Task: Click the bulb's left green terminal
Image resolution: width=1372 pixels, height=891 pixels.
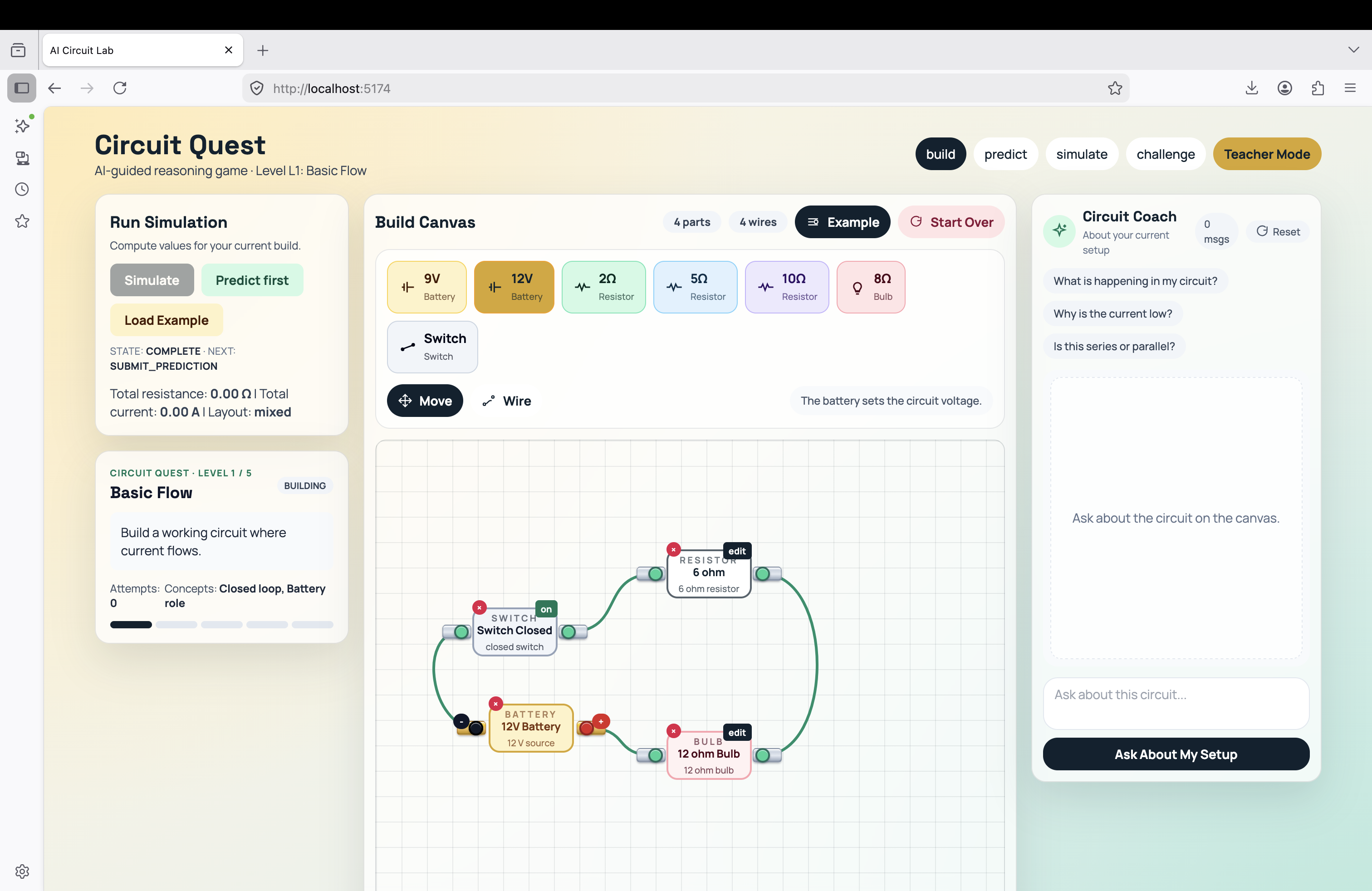Action: click(x=656, y=755)
